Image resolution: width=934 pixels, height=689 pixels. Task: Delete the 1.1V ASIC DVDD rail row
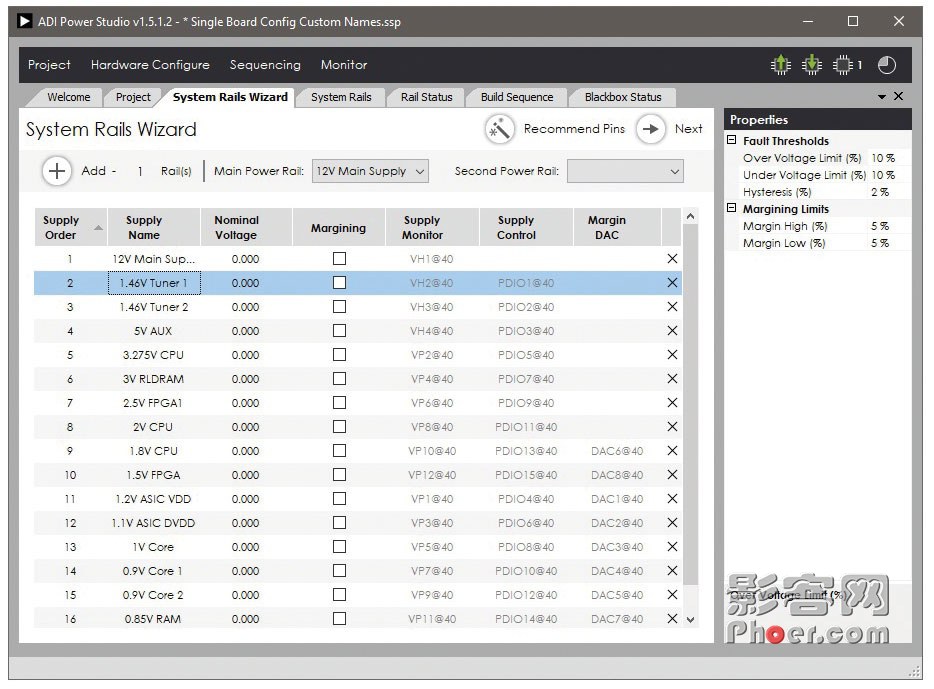pos(672,522)
